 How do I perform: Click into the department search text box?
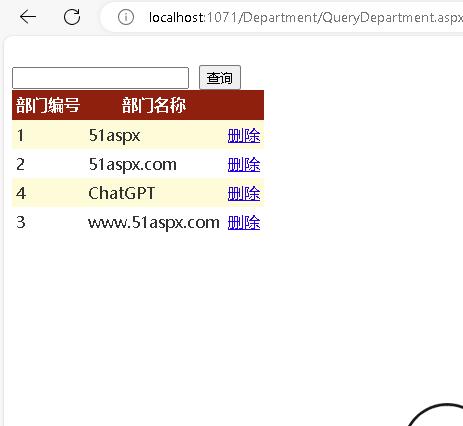[100, 78]
